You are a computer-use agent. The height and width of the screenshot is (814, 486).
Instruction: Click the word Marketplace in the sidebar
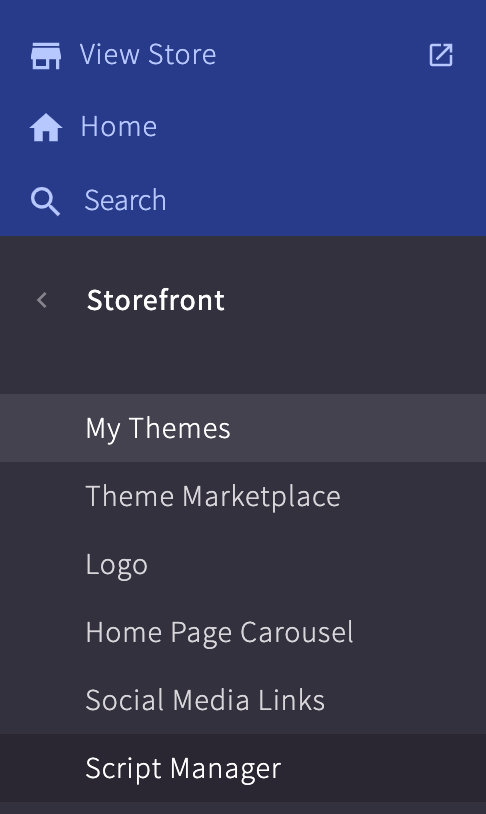click(x=261, y=497)
